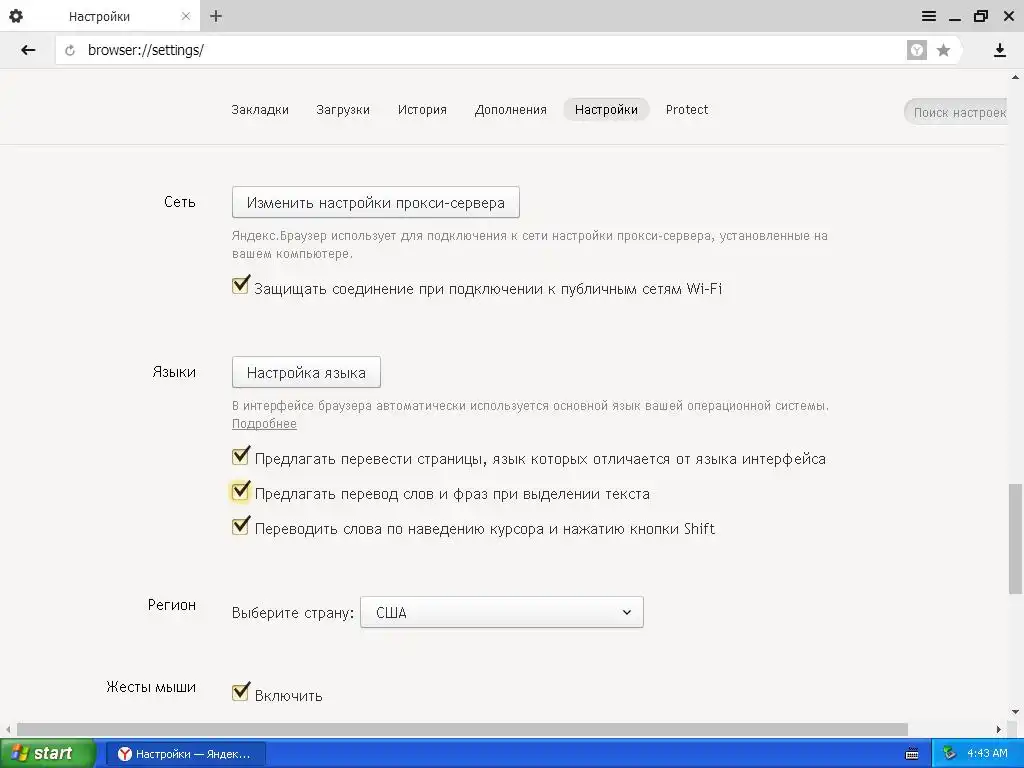
Task: Click the Языки section label
Action: 174,372
